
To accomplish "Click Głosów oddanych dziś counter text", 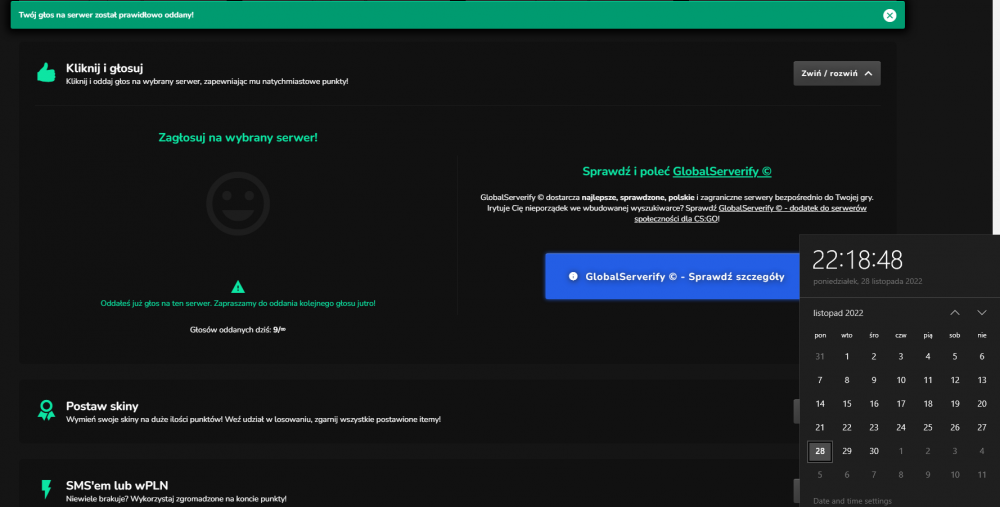I will [x=238, y=330].
